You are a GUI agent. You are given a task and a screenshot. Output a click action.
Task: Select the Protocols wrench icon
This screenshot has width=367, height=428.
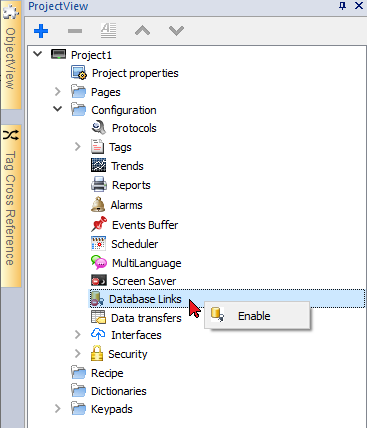click(98, 128)
